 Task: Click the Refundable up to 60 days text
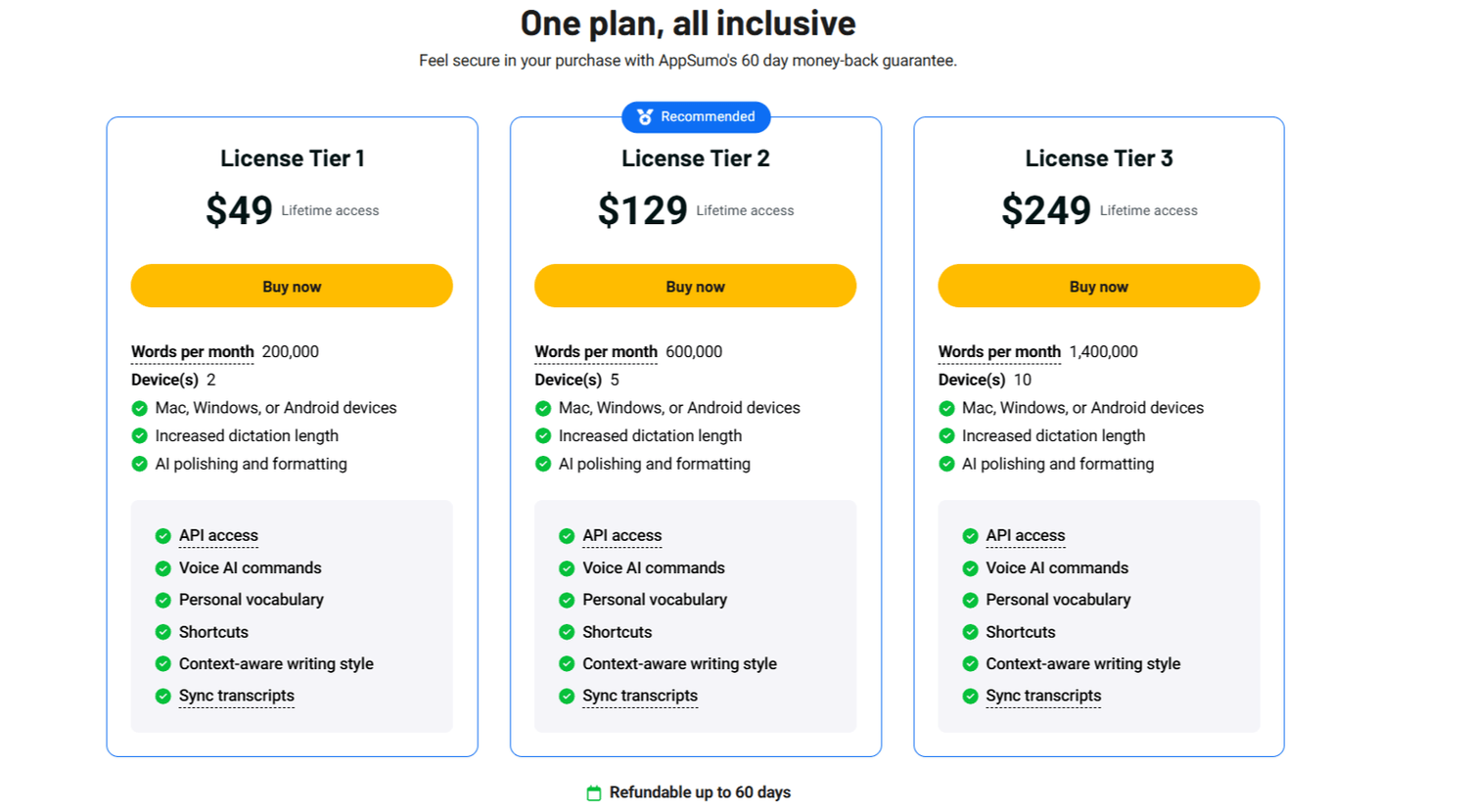point(701,792)
